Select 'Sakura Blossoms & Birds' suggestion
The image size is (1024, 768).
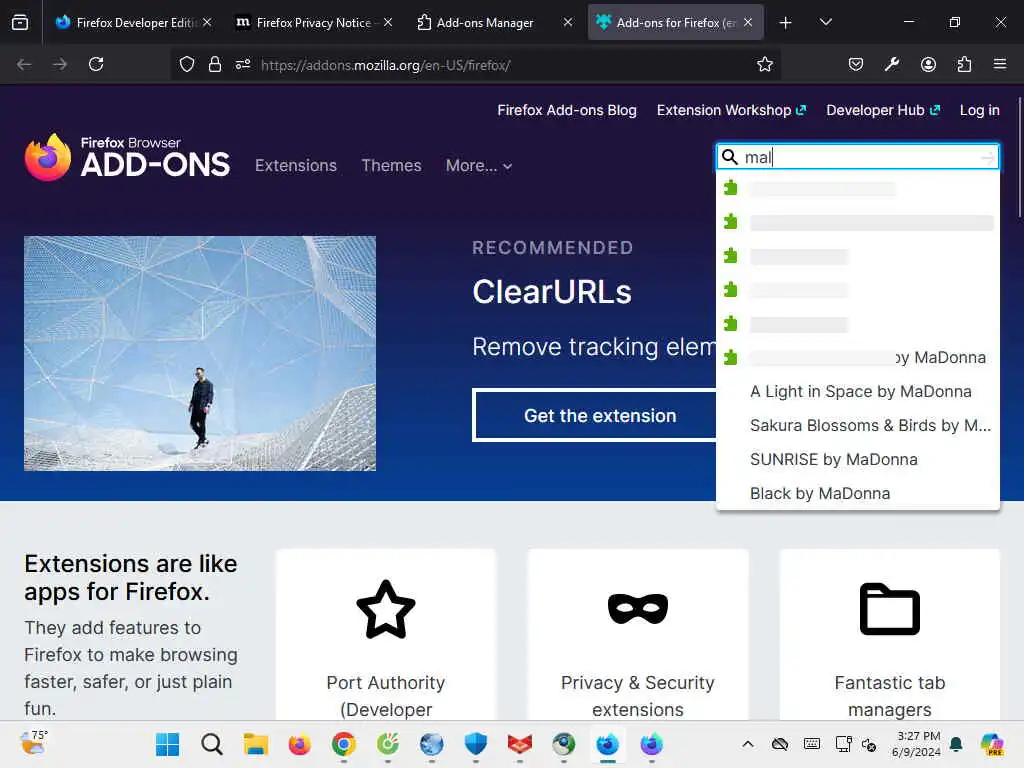point(858,425)
